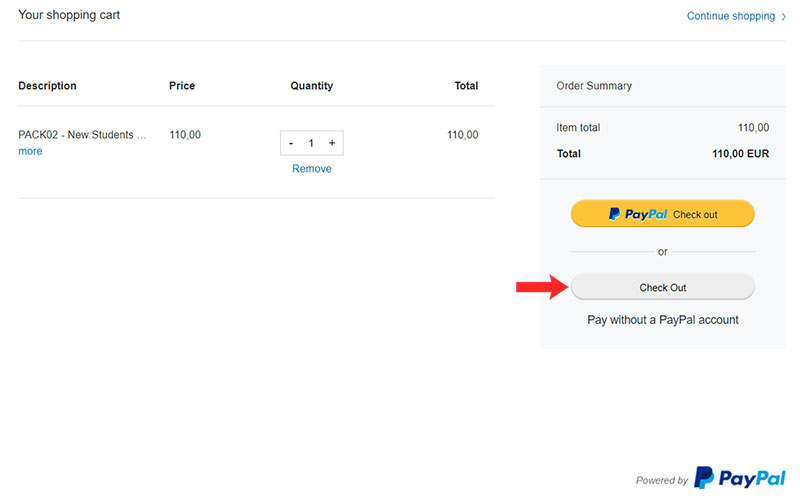Click the red arrow pointing to Check Out

click(542, 287)
